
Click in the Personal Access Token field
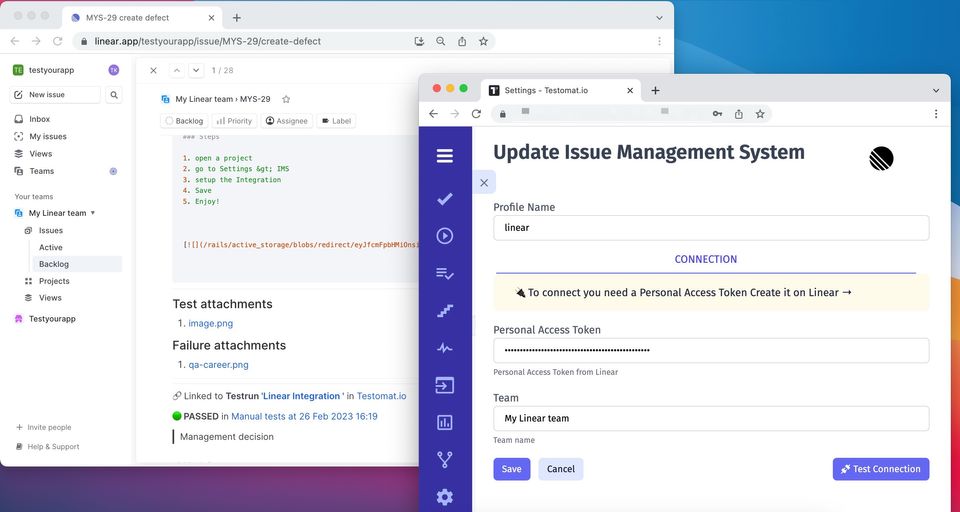point(711,350)
